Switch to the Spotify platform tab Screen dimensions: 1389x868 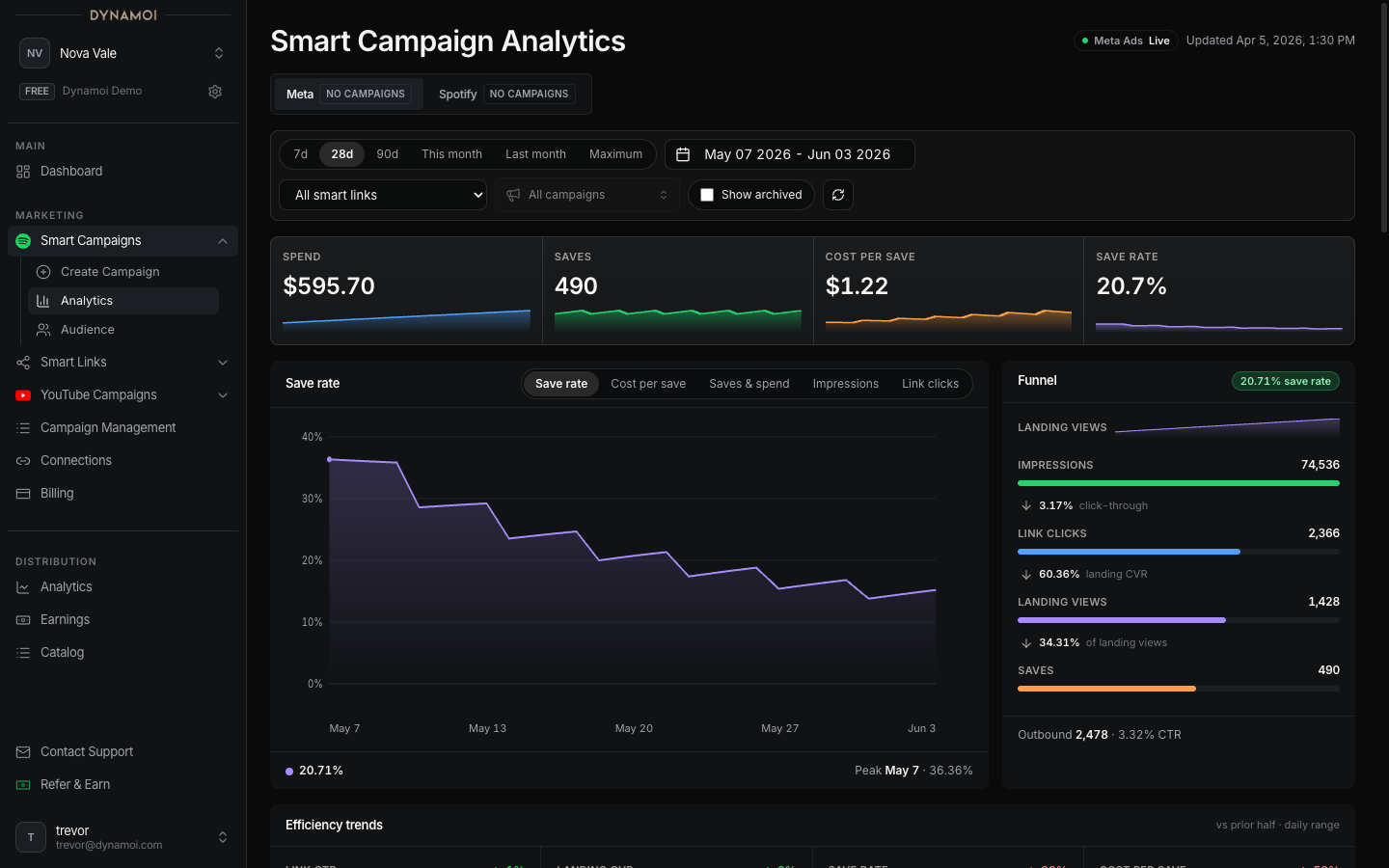point(506,94)
